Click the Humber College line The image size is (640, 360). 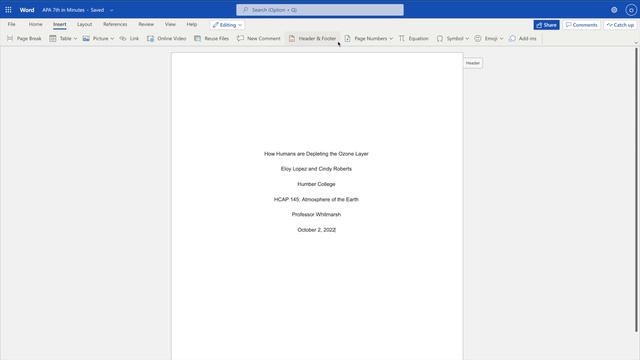click(x=316, y=184)
